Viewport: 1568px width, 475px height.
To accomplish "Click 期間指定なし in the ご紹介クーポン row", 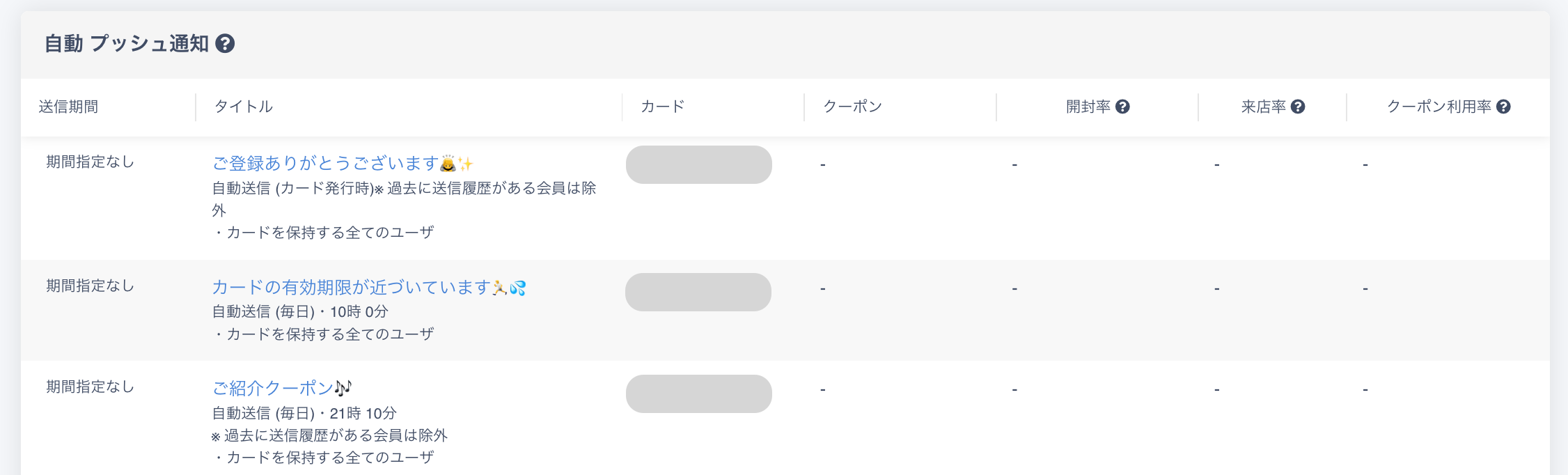I will [90, 387].
